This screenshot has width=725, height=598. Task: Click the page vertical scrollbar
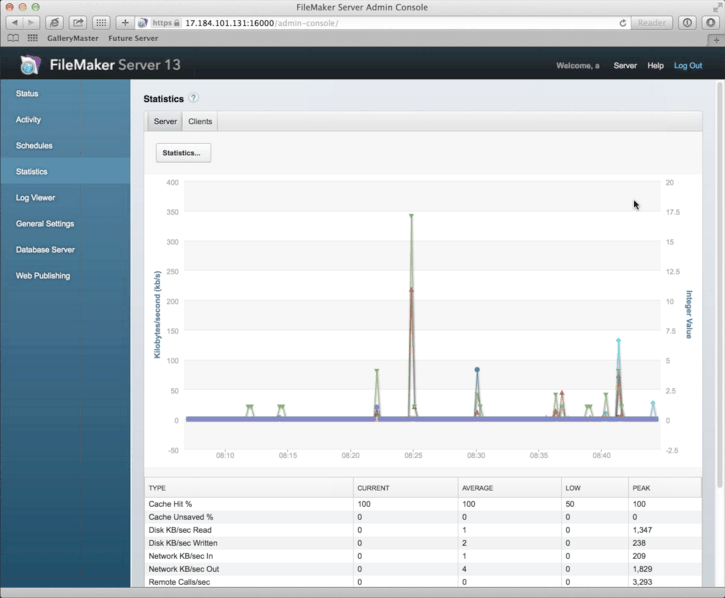point(719,284)
